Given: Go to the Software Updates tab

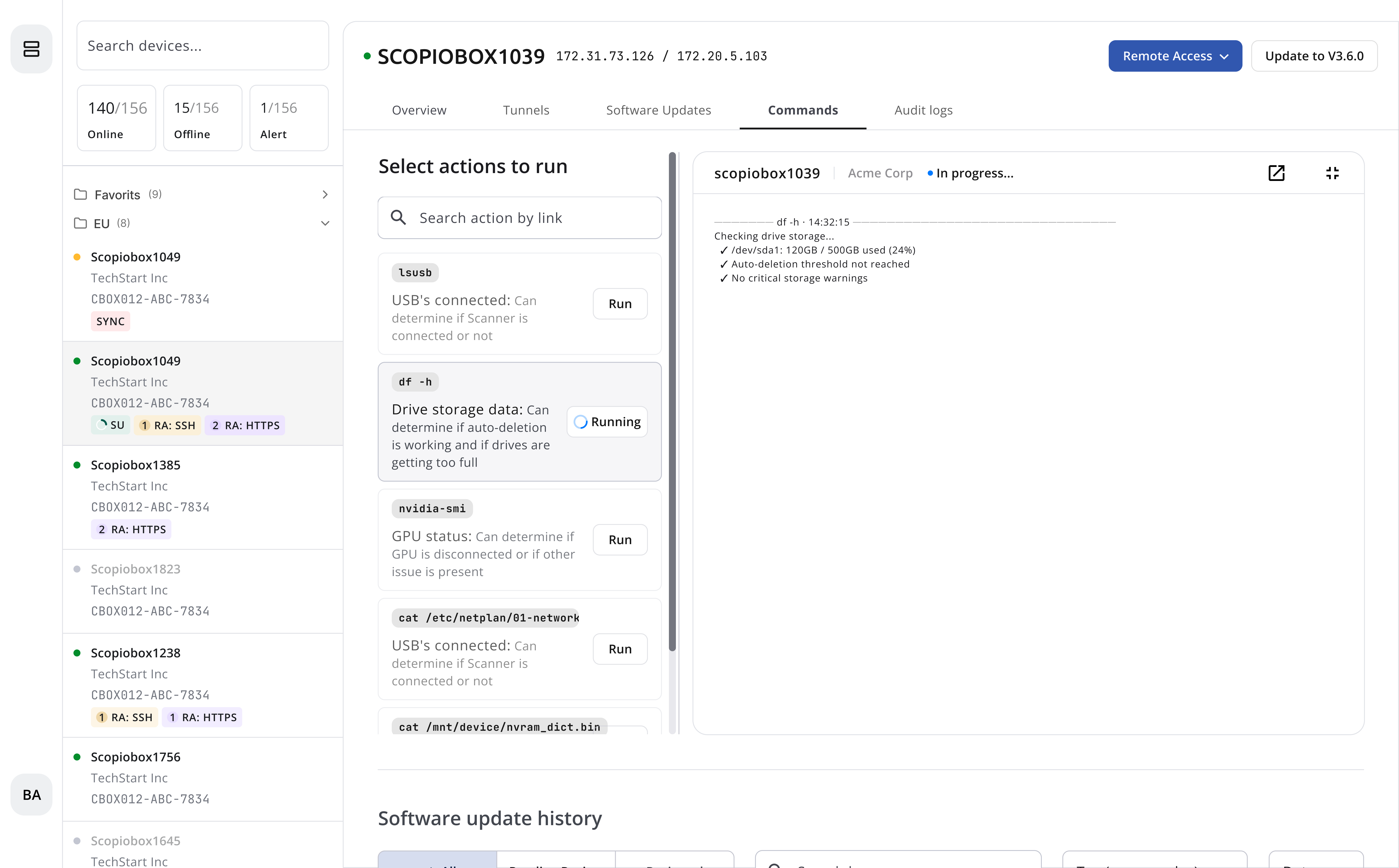Looking at the screenshot, I should [x=658, y=110].
